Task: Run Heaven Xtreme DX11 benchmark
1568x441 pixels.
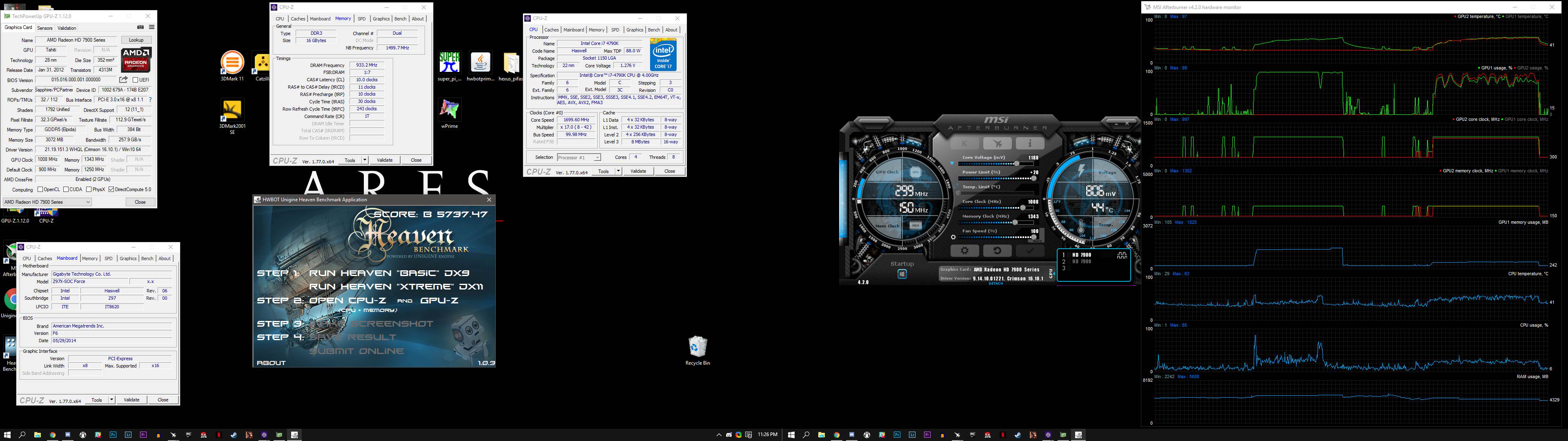Action: tap(396, 286)
